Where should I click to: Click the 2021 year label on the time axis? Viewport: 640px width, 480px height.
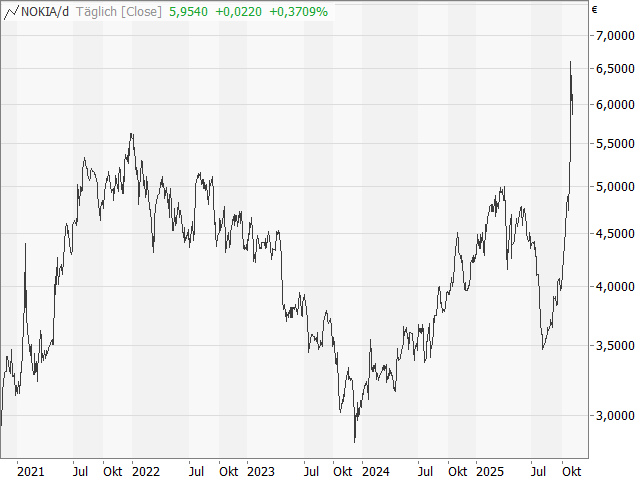click(x=31, y=471)
